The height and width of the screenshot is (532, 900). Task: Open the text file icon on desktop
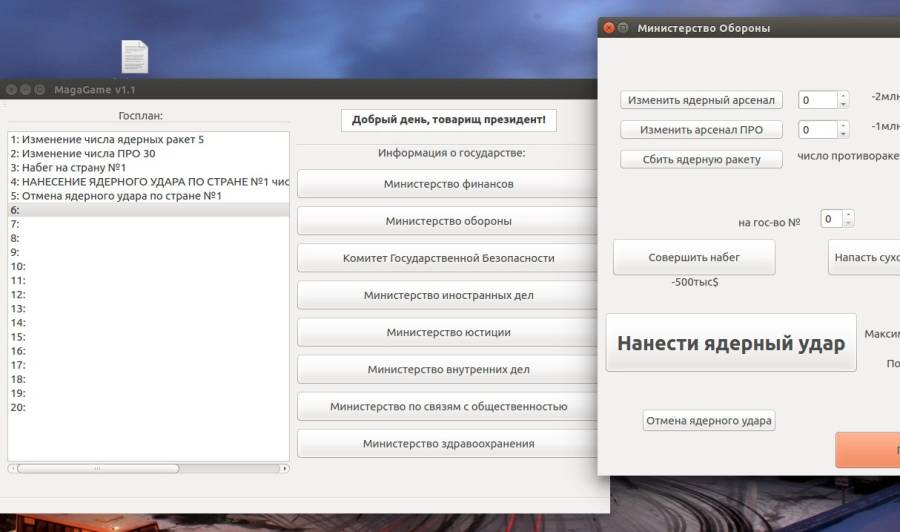point(135,56)
